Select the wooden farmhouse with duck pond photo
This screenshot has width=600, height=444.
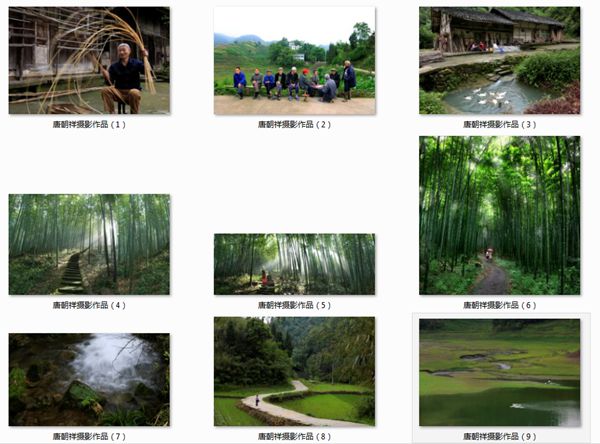[x=499, y=60]
